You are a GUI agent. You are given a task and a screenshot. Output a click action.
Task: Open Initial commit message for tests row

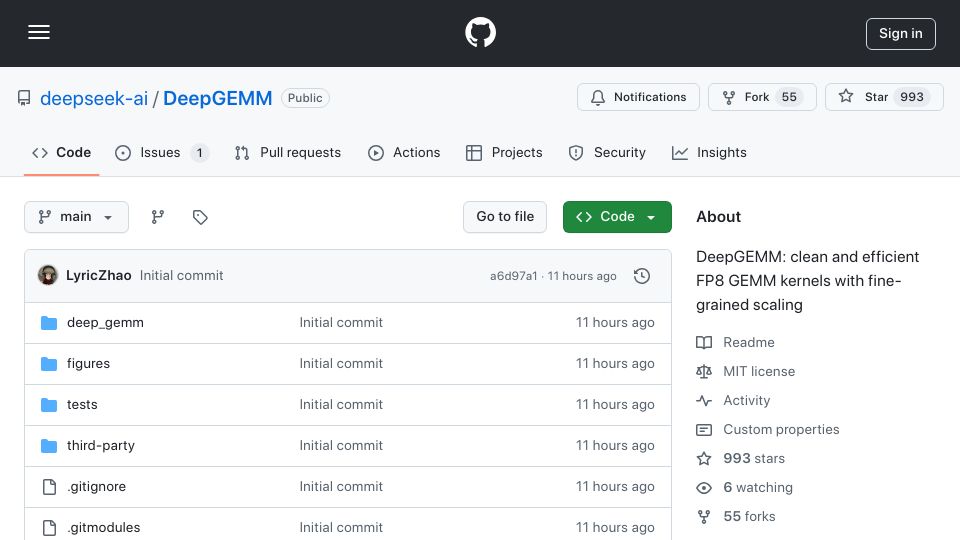(x=341, y=405)
